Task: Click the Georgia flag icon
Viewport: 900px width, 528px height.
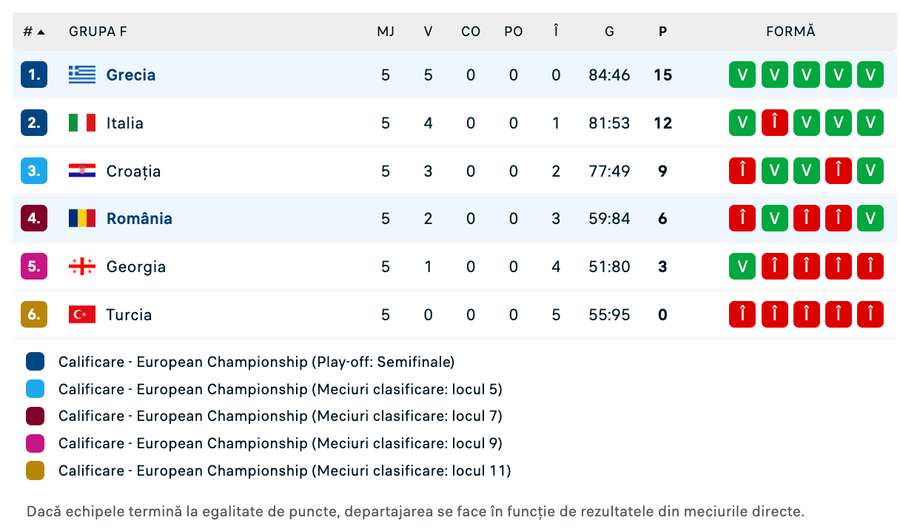Action: pyautogui.click(x=82, y=267)
